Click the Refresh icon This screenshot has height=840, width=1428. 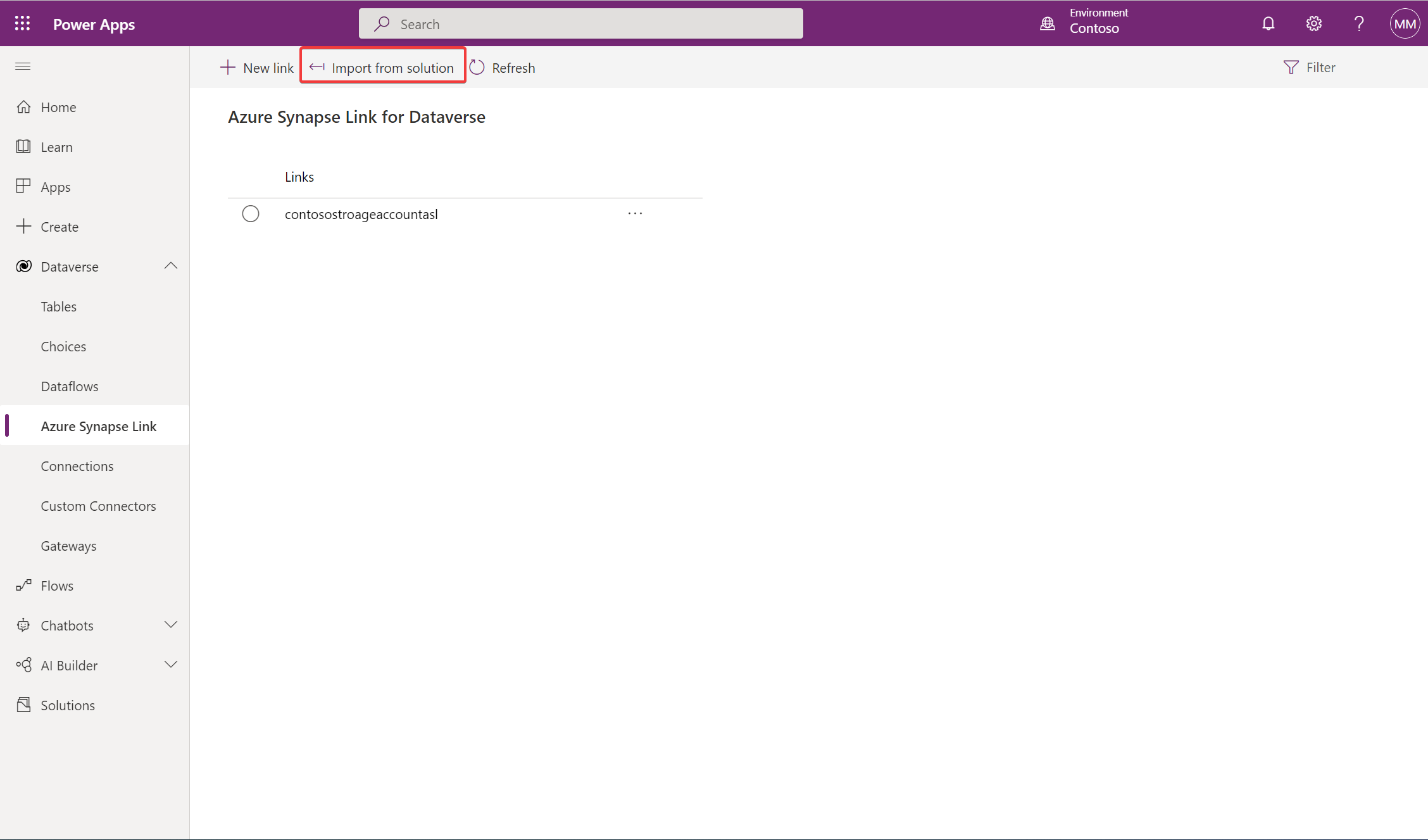click(x=478, y=67)
